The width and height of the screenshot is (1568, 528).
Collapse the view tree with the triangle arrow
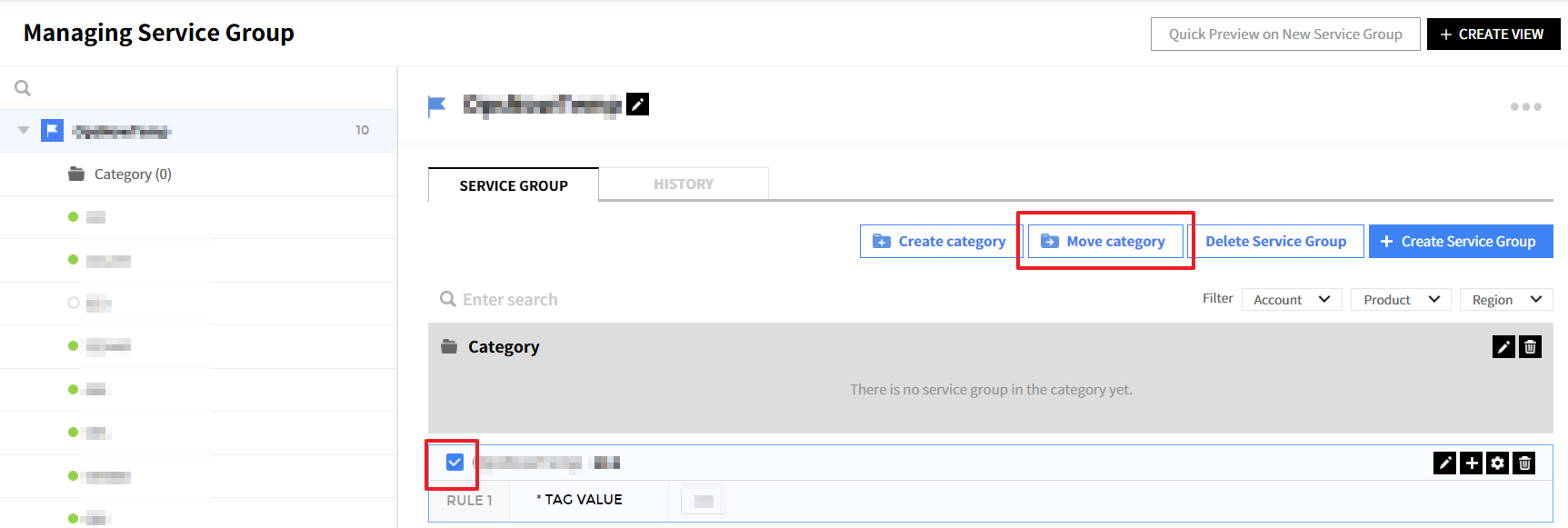tap(24, 130)
